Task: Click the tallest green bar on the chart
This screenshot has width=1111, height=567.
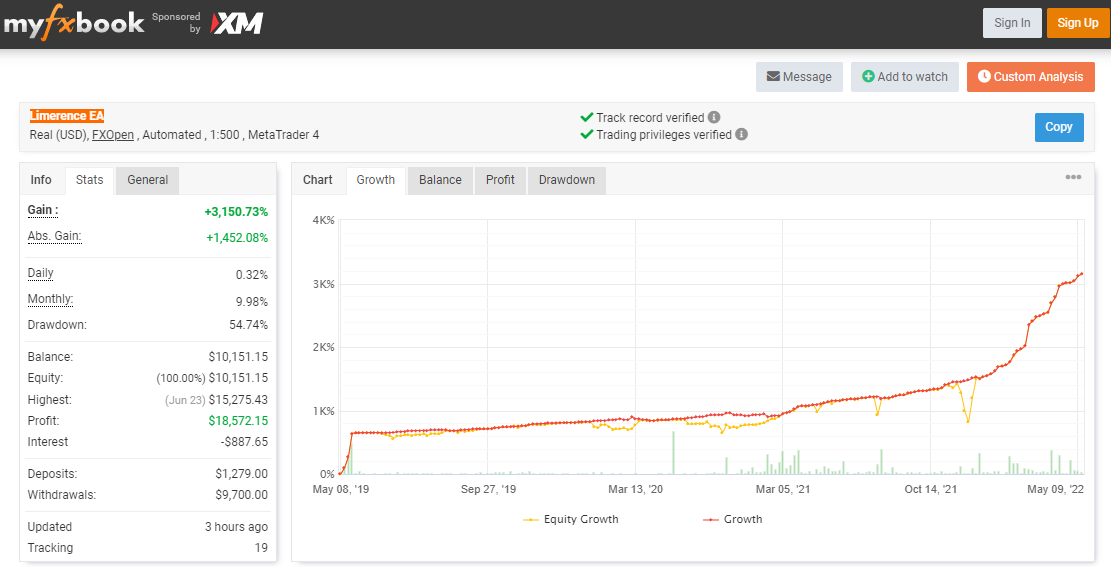Action: point(673,452)
